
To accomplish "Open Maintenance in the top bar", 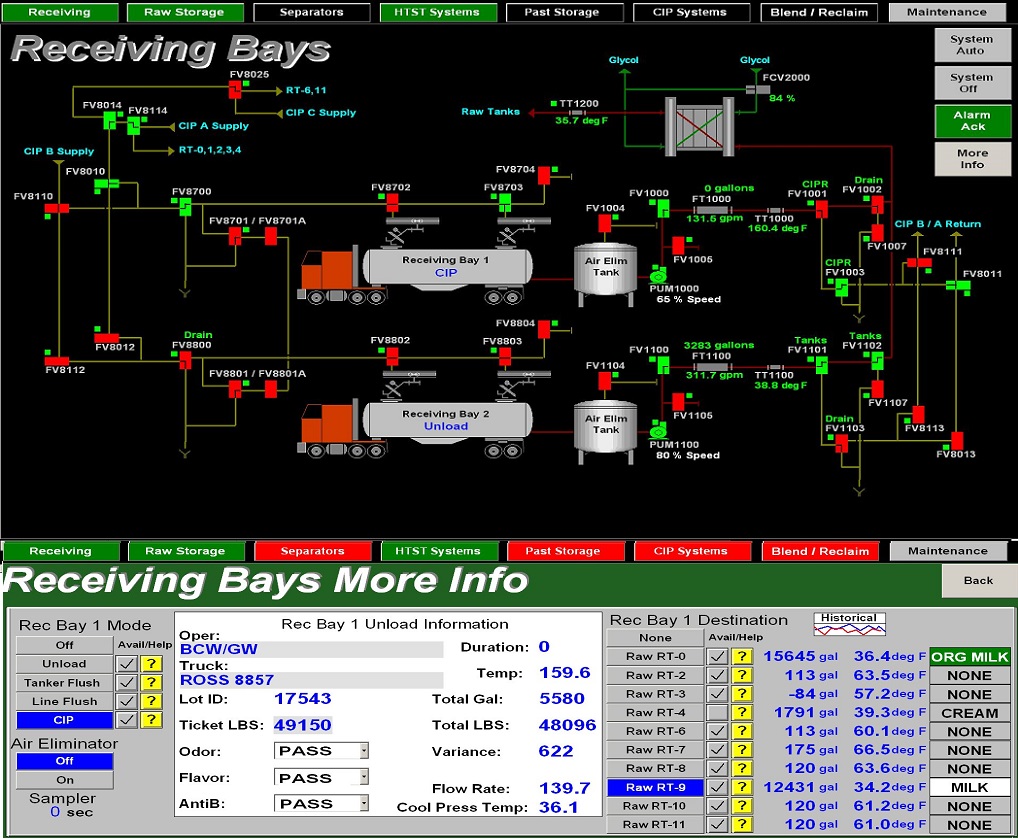I will coord(947,12).
